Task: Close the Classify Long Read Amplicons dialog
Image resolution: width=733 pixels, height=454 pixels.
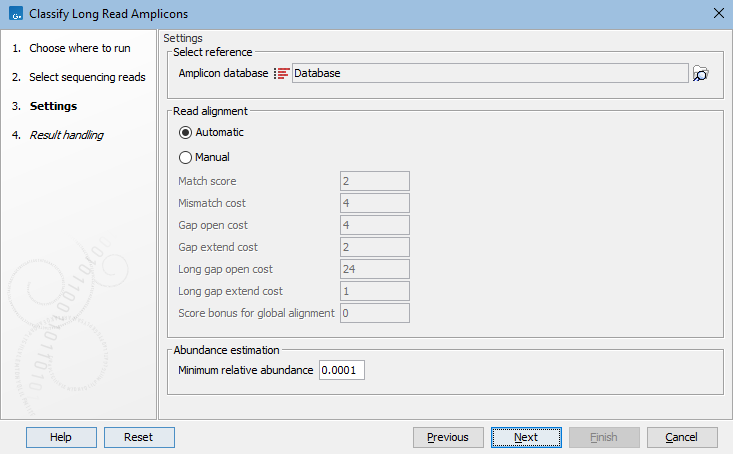Action: [717, 14]
